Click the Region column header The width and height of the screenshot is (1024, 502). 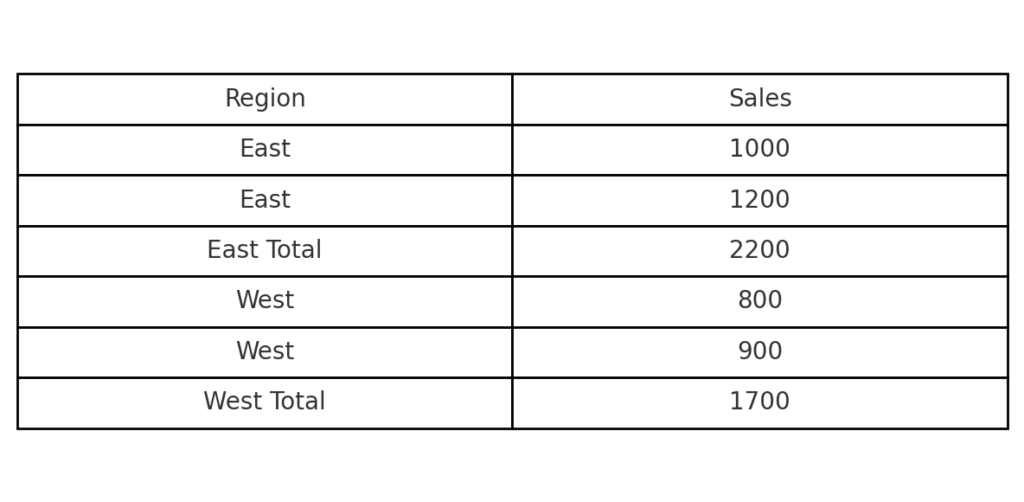(265, 99)
